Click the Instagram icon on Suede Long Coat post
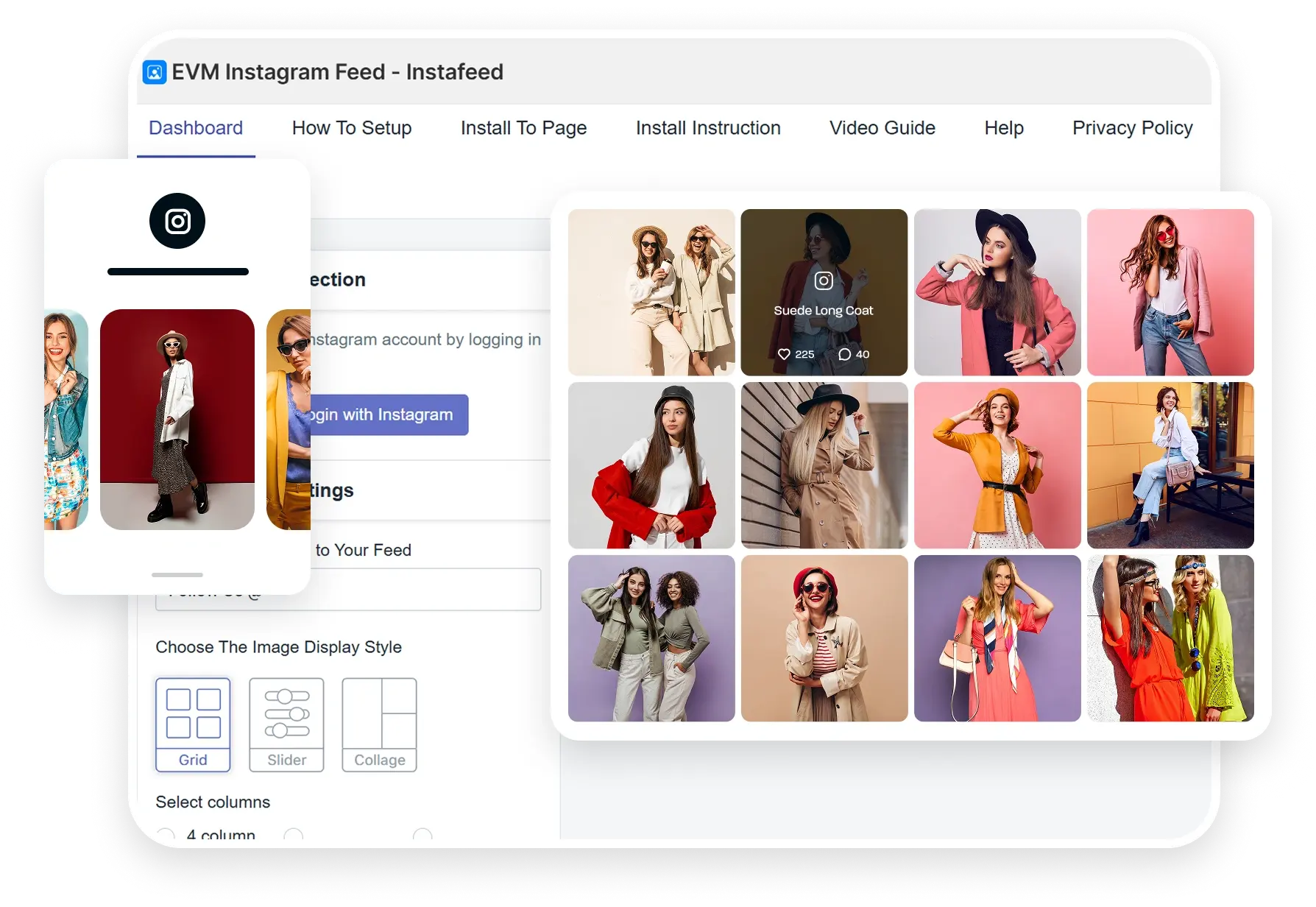Viewport: 1316px width, 907px height. click(x=824, y=280)
